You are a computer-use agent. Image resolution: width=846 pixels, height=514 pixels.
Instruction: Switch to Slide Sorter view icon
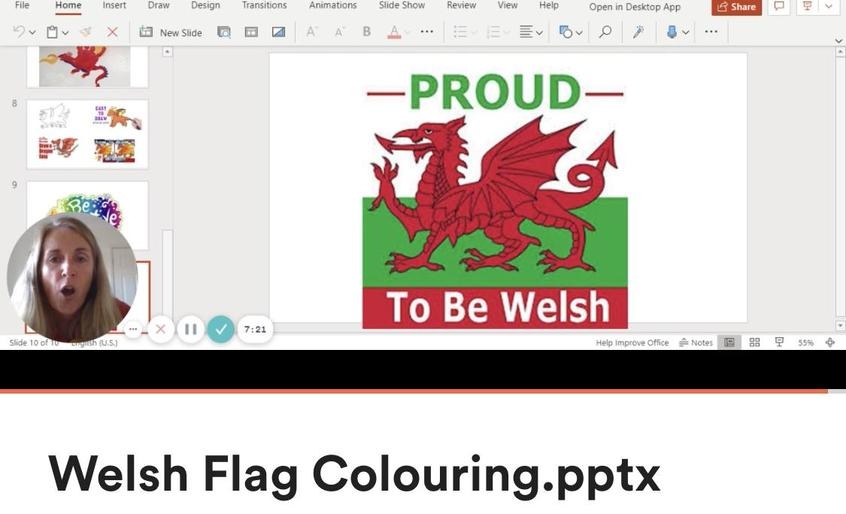[x=755, y=342]
